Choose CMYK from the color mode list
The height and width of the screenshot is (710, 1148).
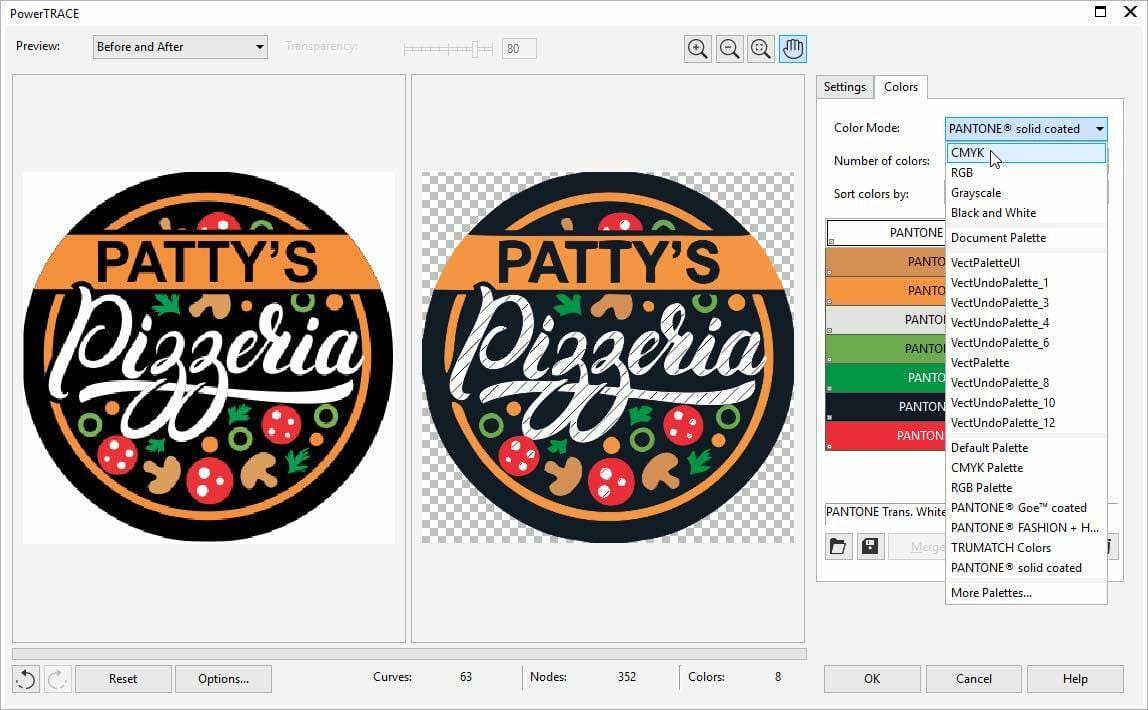[x=1026, y=153]
